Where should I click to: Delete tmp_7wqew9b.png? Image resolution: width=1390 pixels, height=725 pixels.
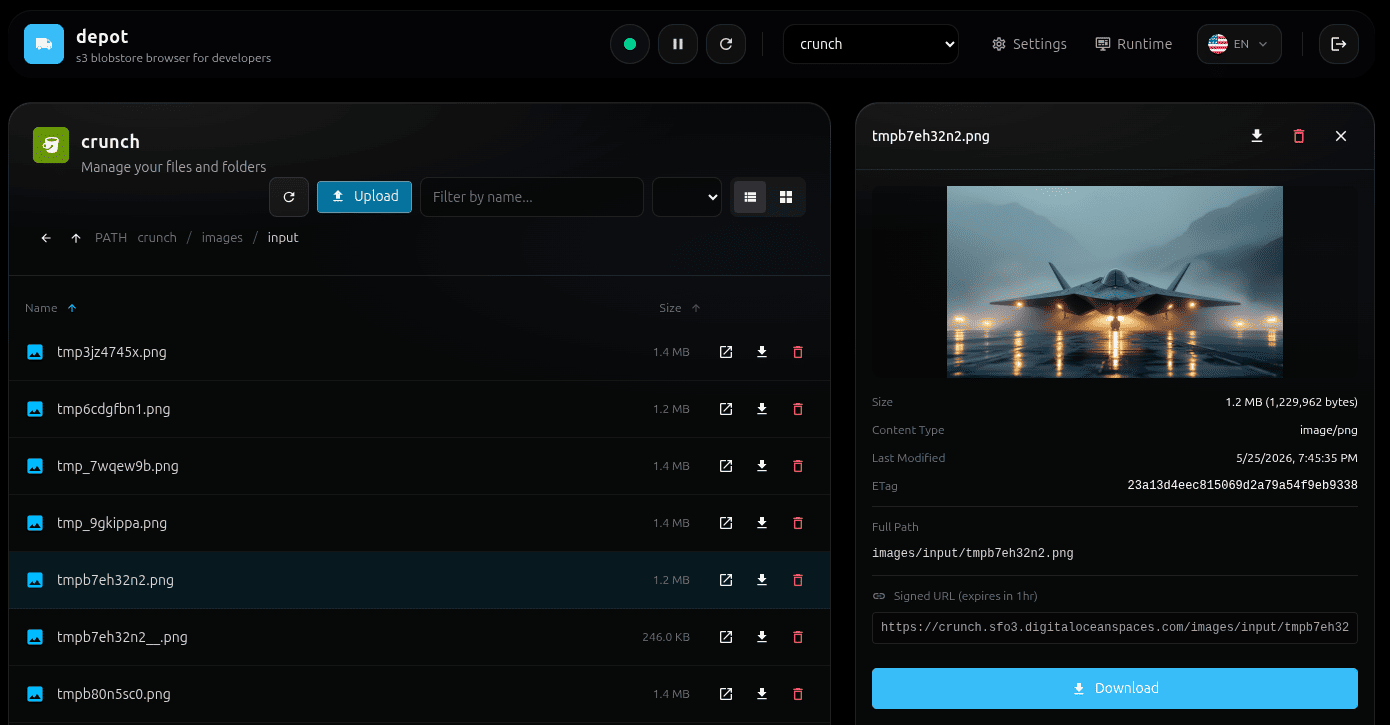(798, 466)
